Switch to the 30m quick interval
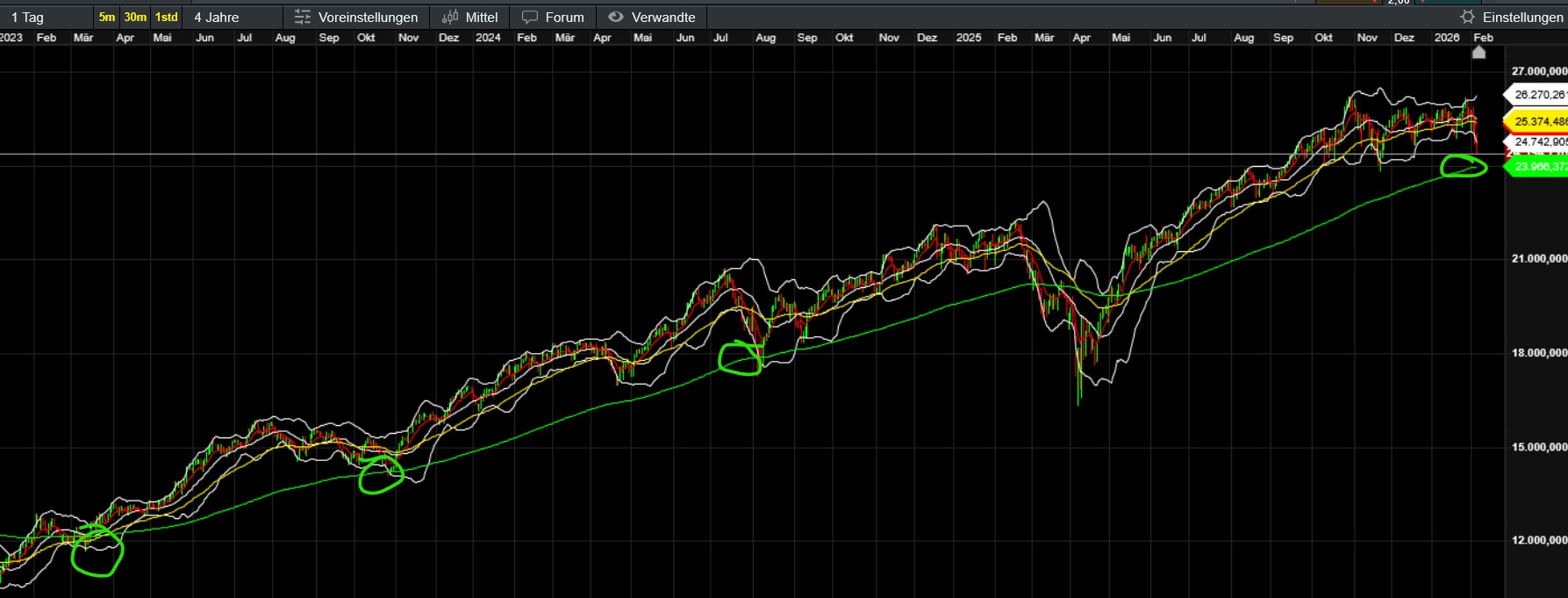This screenshot has height=598, width=1568. coord(135,17)
